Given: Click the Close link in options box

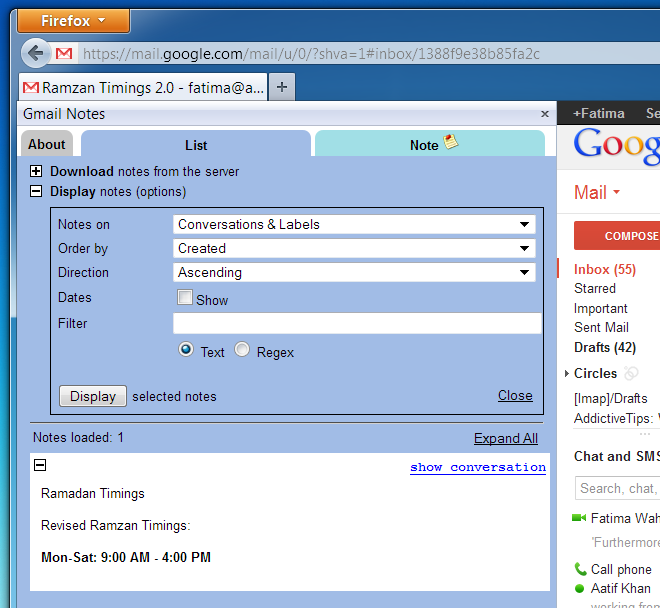Looking at the screenshot, I should tap(515, 395).
